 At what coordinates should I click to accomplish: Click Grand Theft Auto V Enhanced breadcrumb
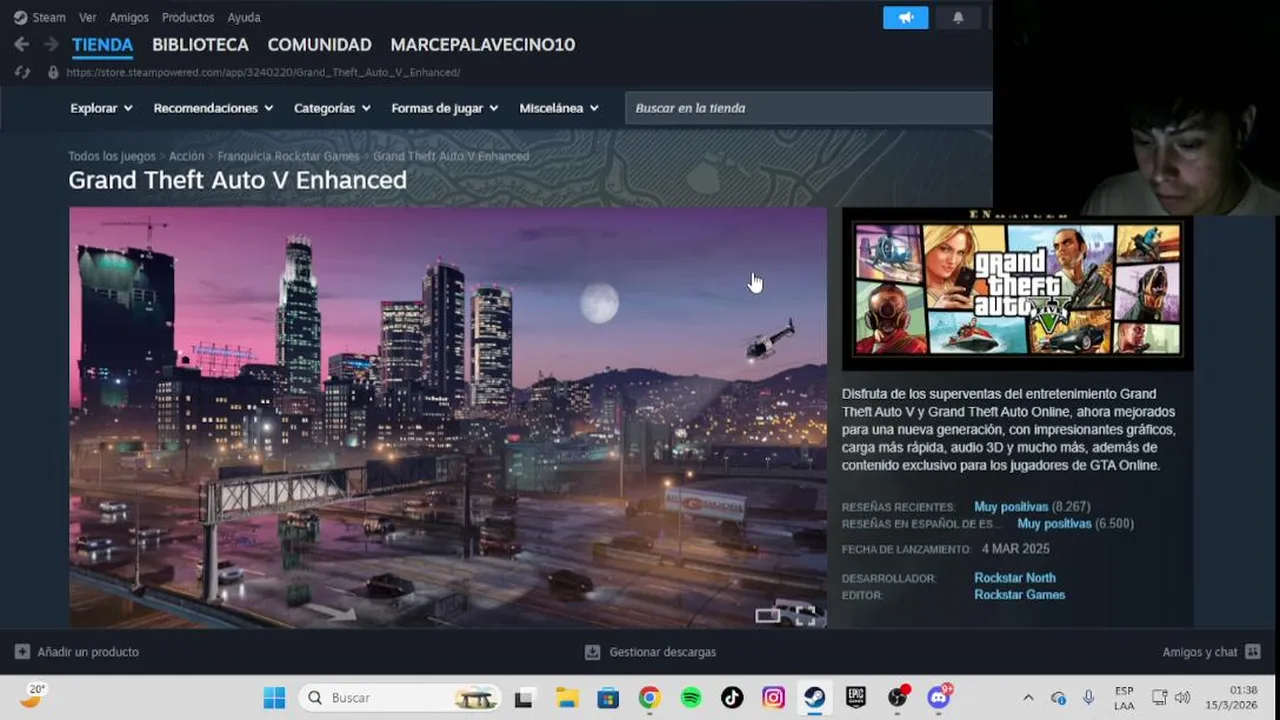click(451, 156)
